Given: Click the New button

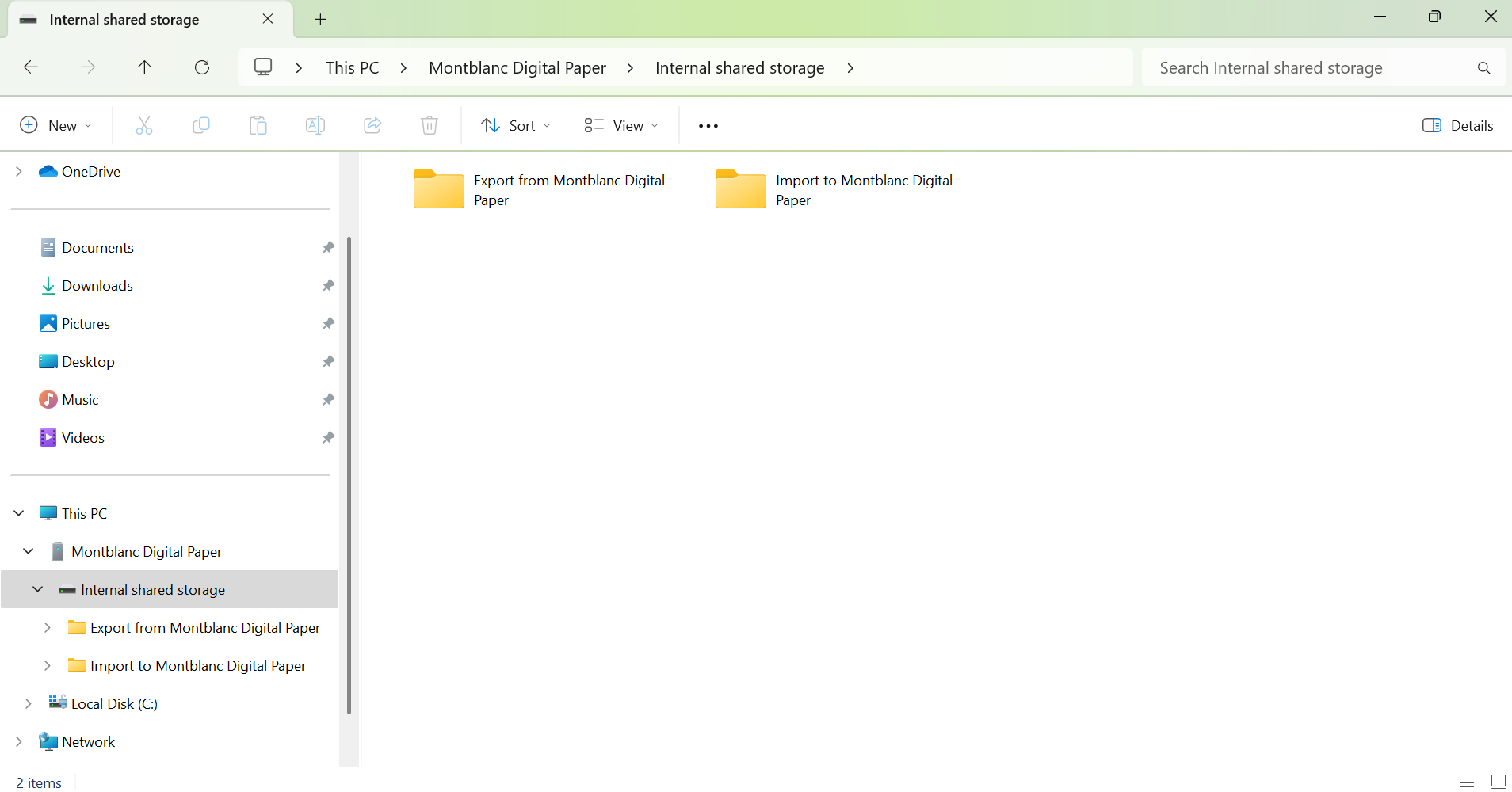Looking at the screenshot, I should click(55, 125).
